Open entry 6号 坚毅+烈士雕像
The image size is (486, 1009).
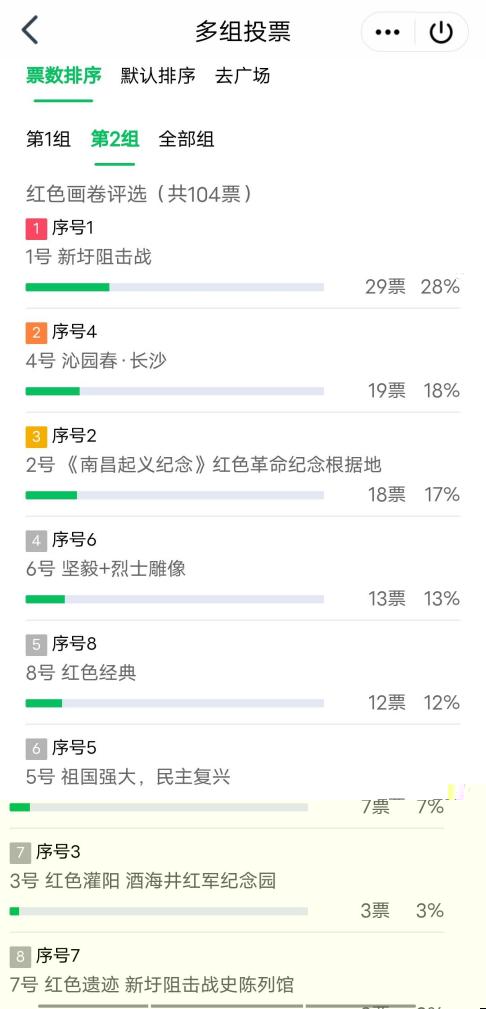click(x=106, y=569)
